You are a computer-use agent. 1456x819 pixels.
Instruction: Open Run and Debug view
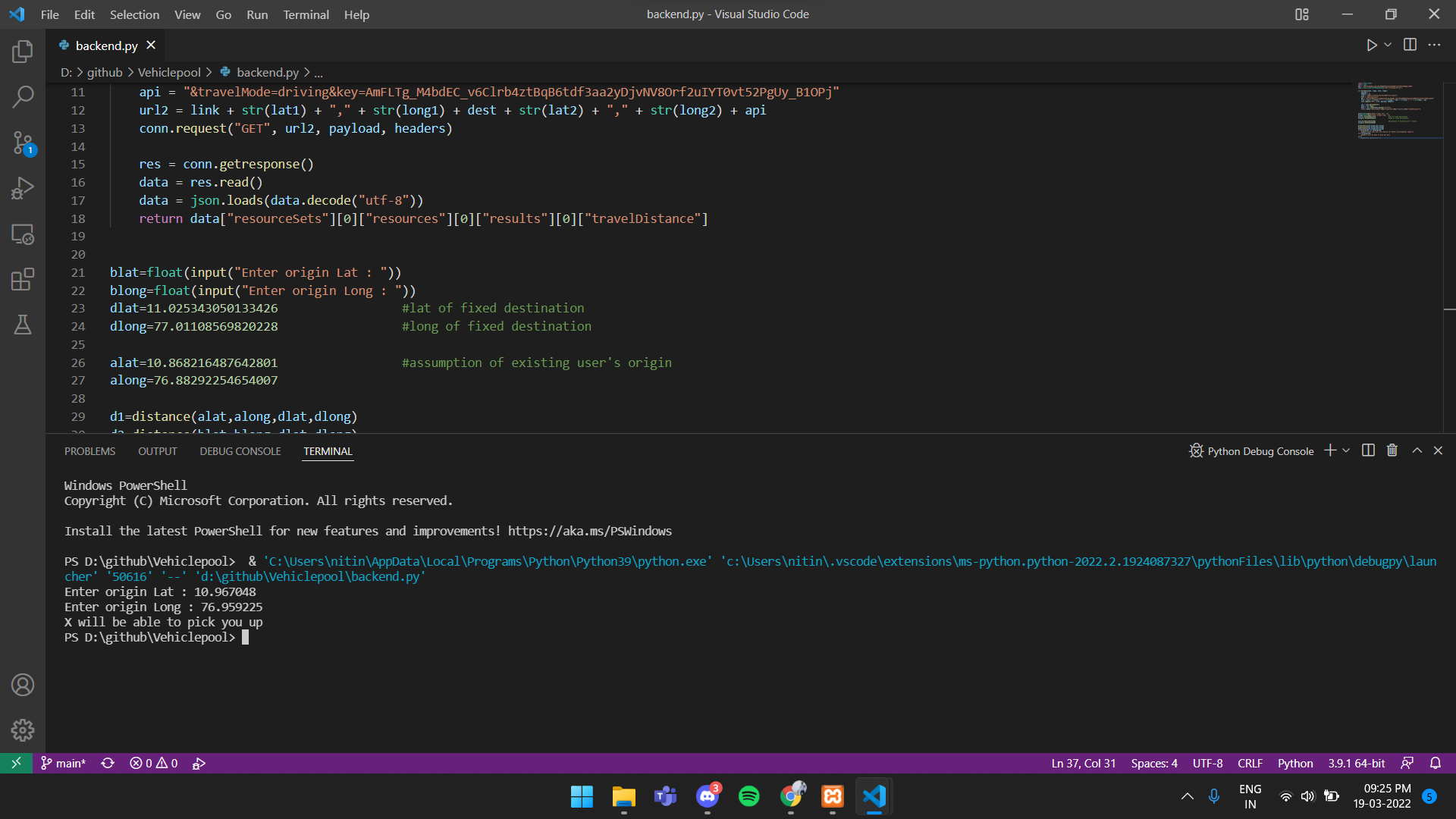pos(23,188)
